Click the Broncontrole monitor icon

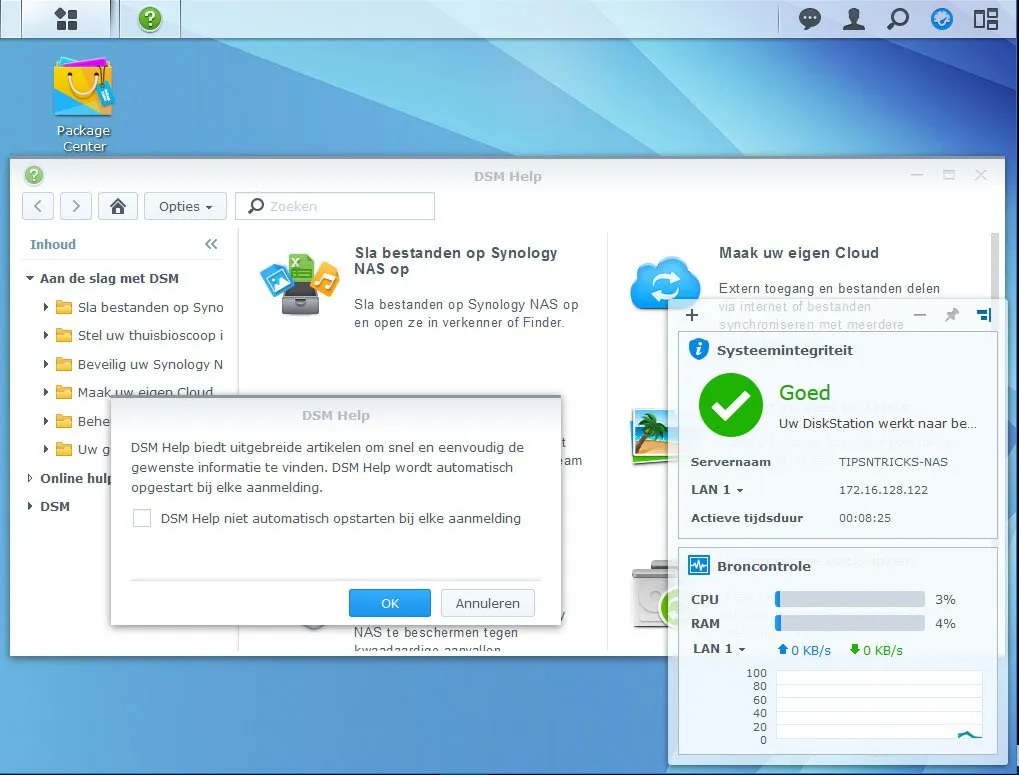(699, 565)
